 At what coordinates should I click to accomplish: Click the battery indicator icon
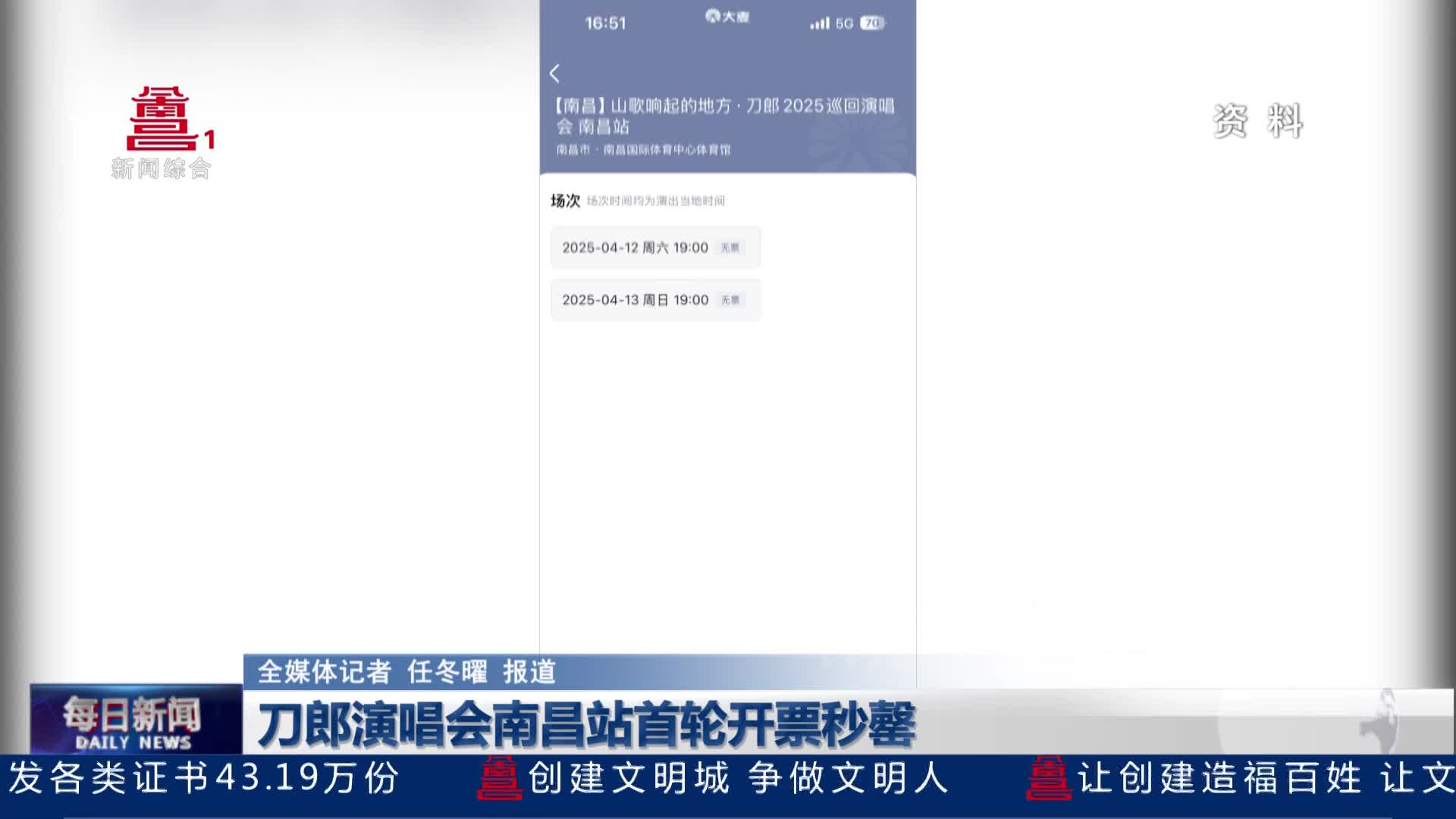873,24
